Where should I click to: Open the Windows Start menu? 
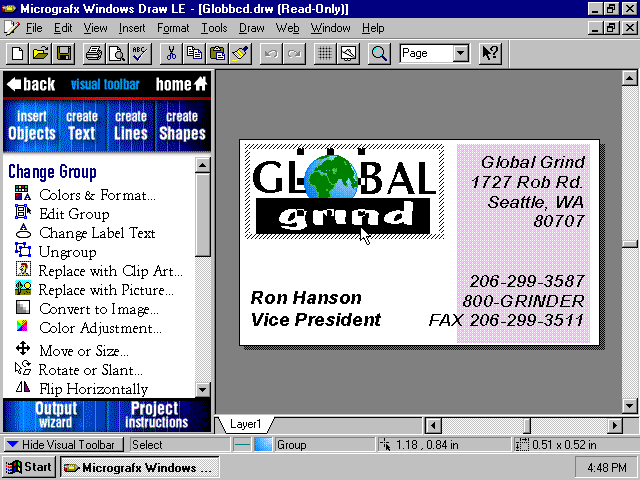[x=29, y=467]
